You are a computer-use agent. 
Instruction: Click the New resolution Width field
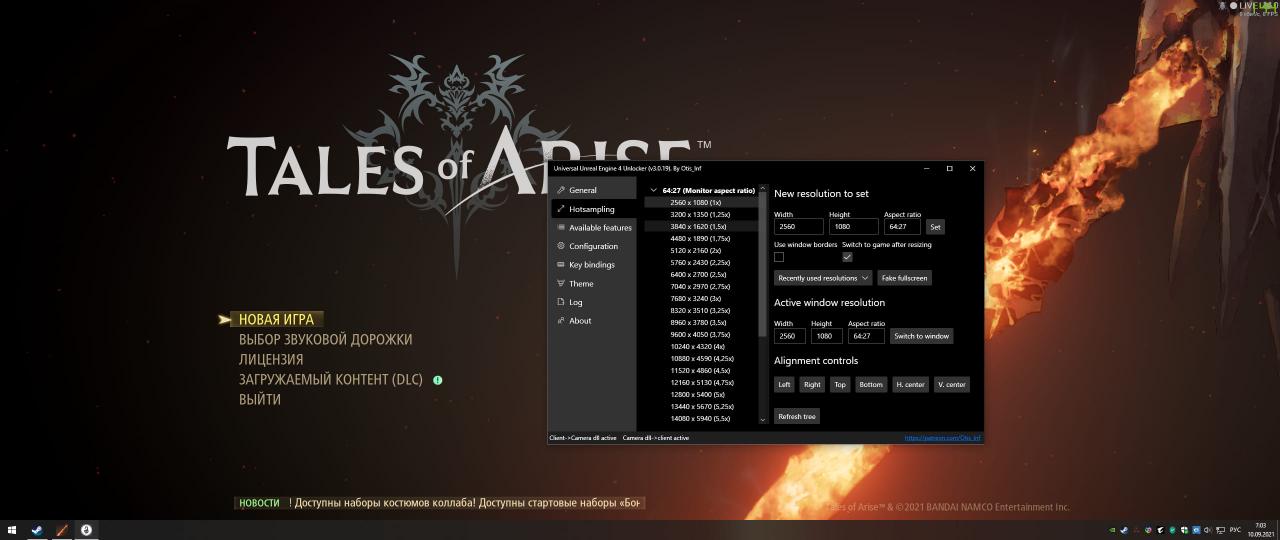pos(798,227)
